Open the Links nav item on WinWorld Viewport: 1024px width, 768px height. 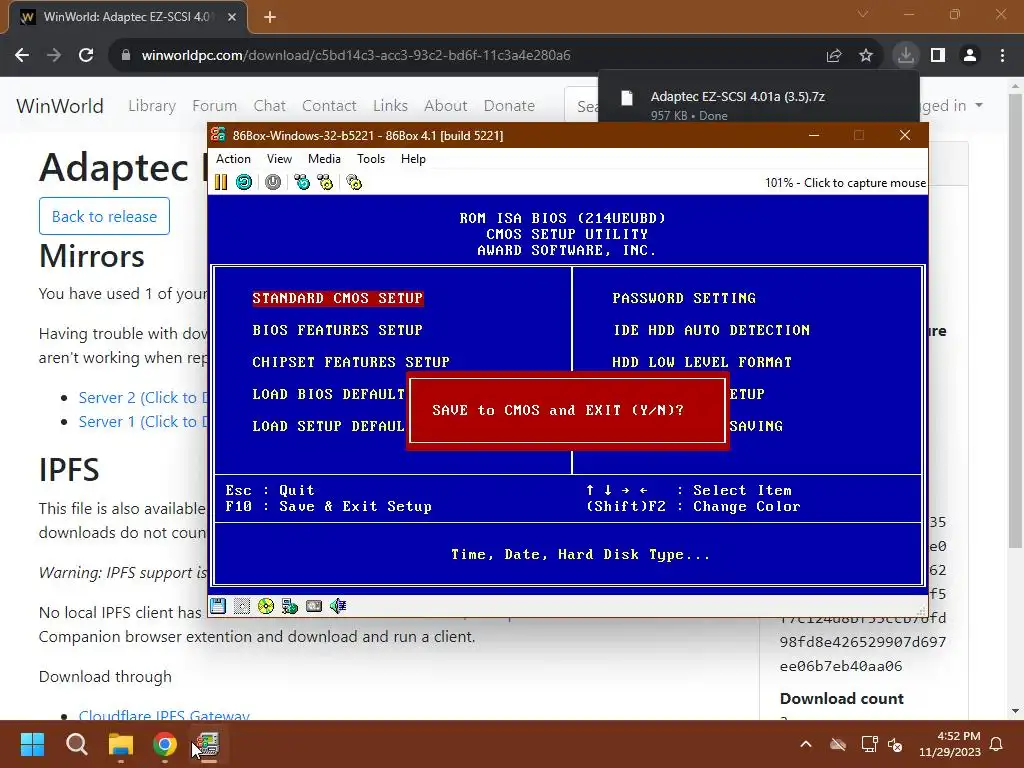pos(391,105)
